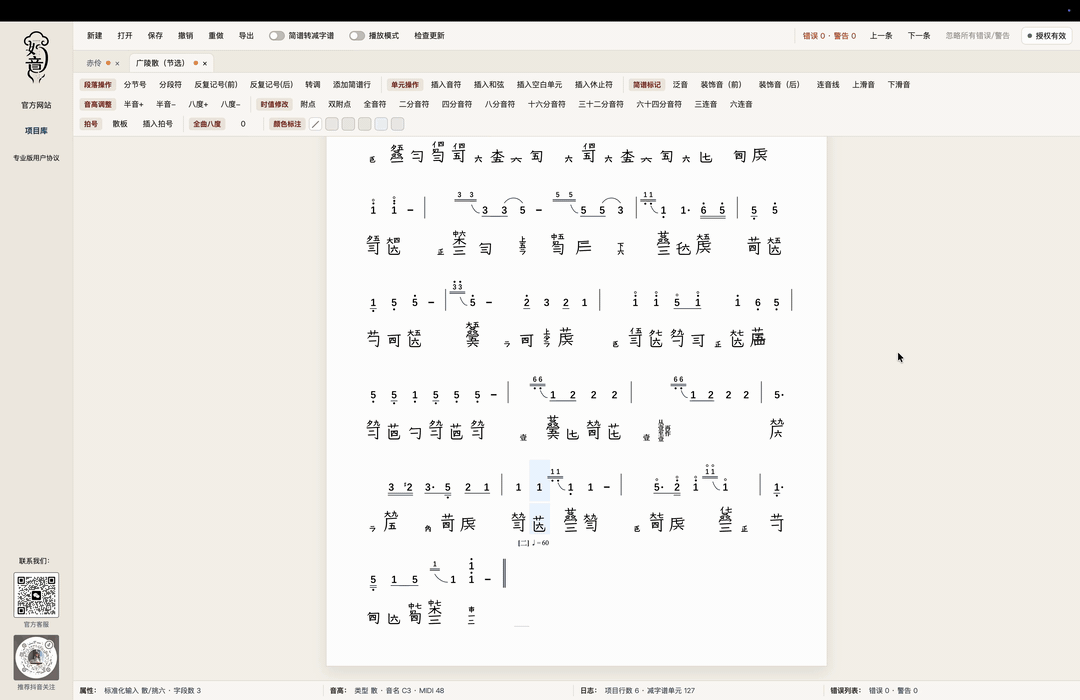Close the 赤伶 tab

tap(117, 63)
